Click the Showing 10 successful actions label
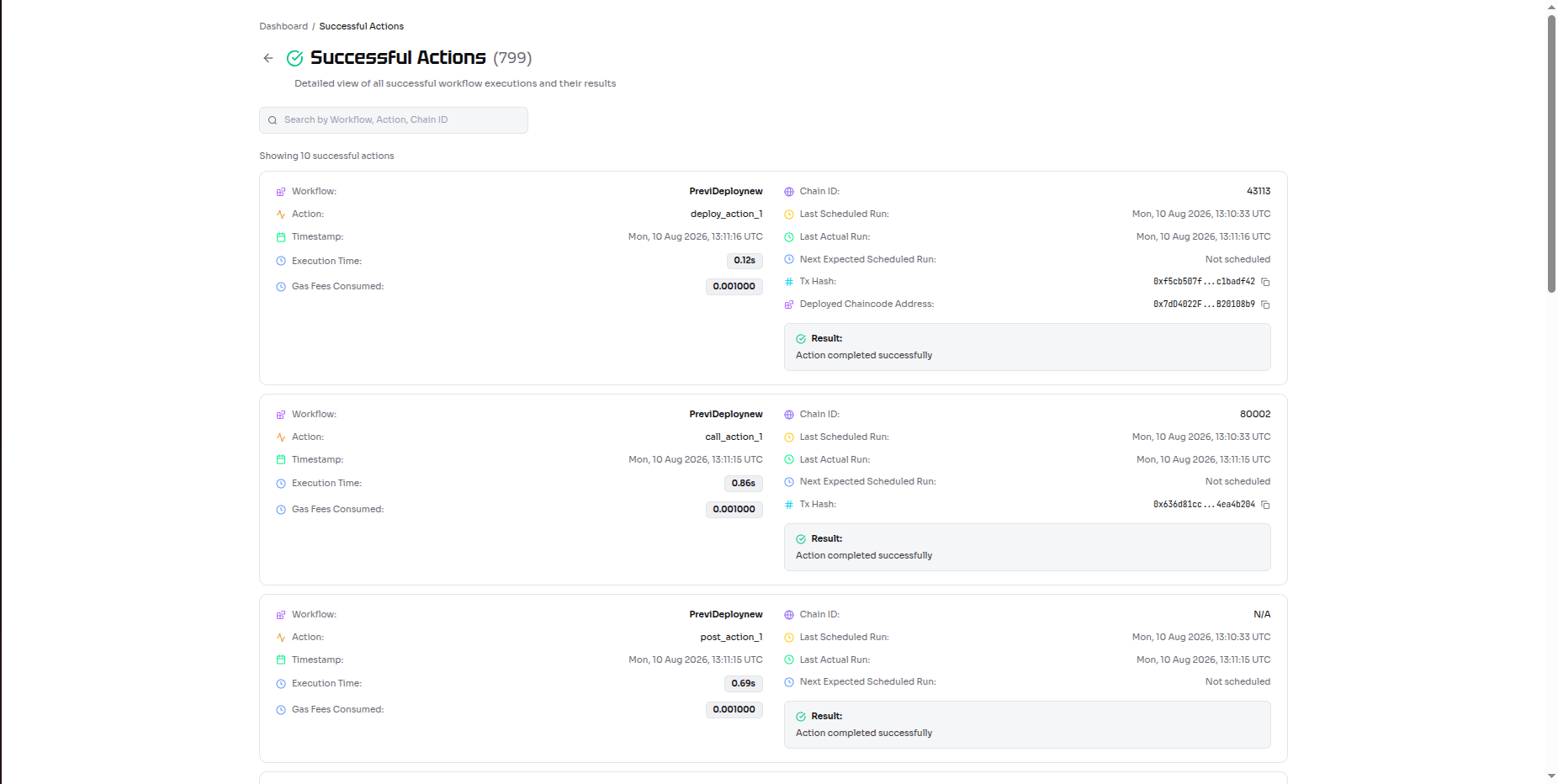The image size is (1558, 784). (326, 156)
